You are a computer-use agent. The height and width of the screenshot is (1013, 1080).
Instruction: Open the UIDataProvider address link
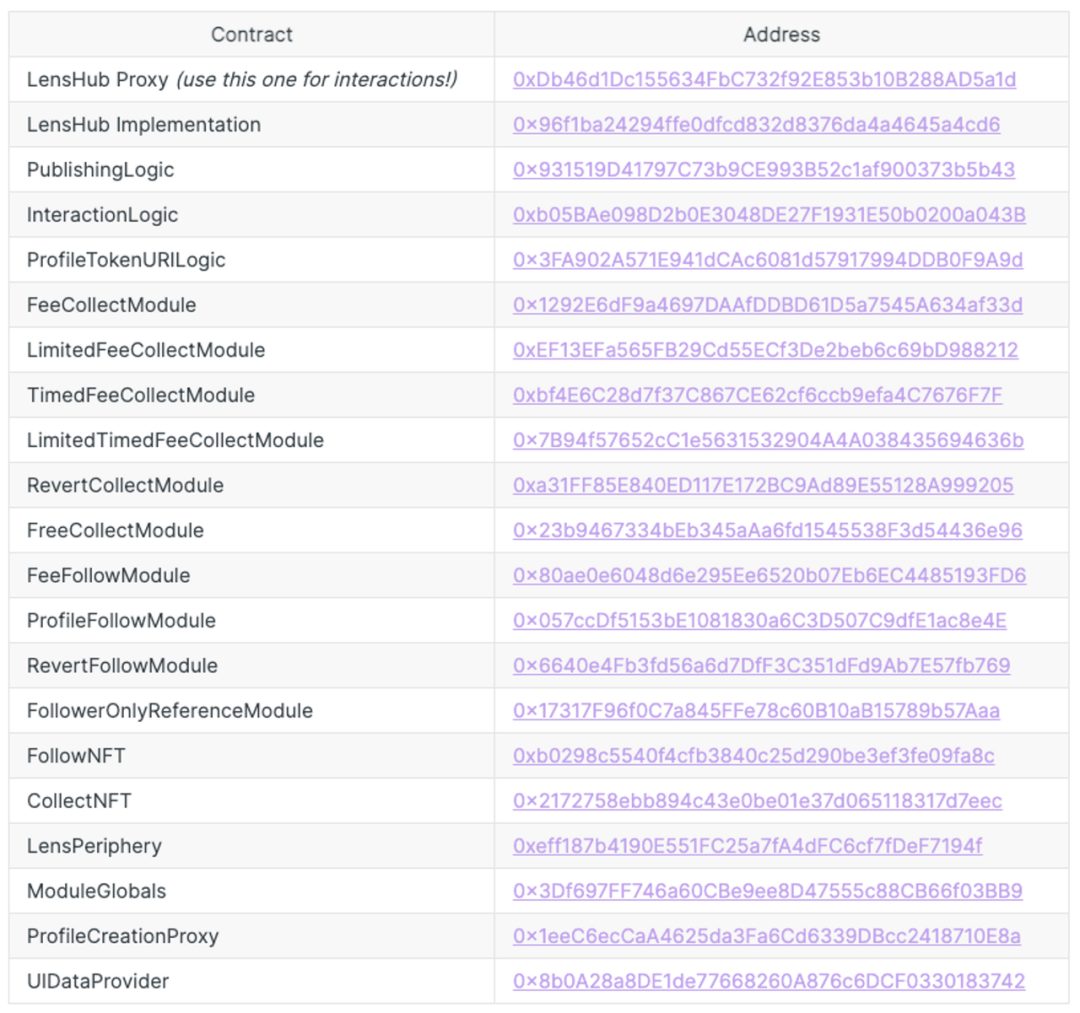coord(769,982)
